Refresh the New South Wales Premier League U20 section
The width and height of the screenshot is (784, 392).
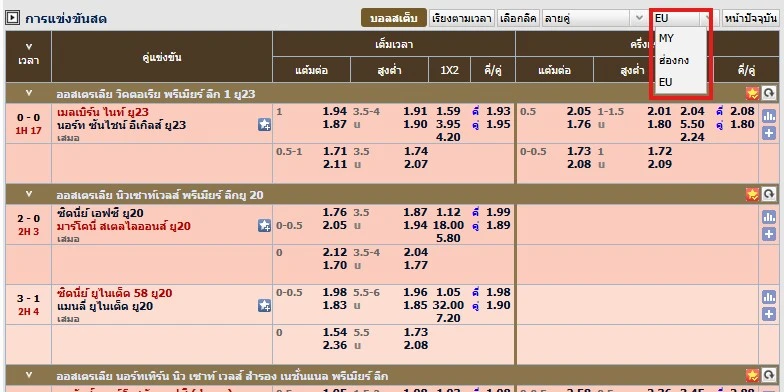[769, 194]
